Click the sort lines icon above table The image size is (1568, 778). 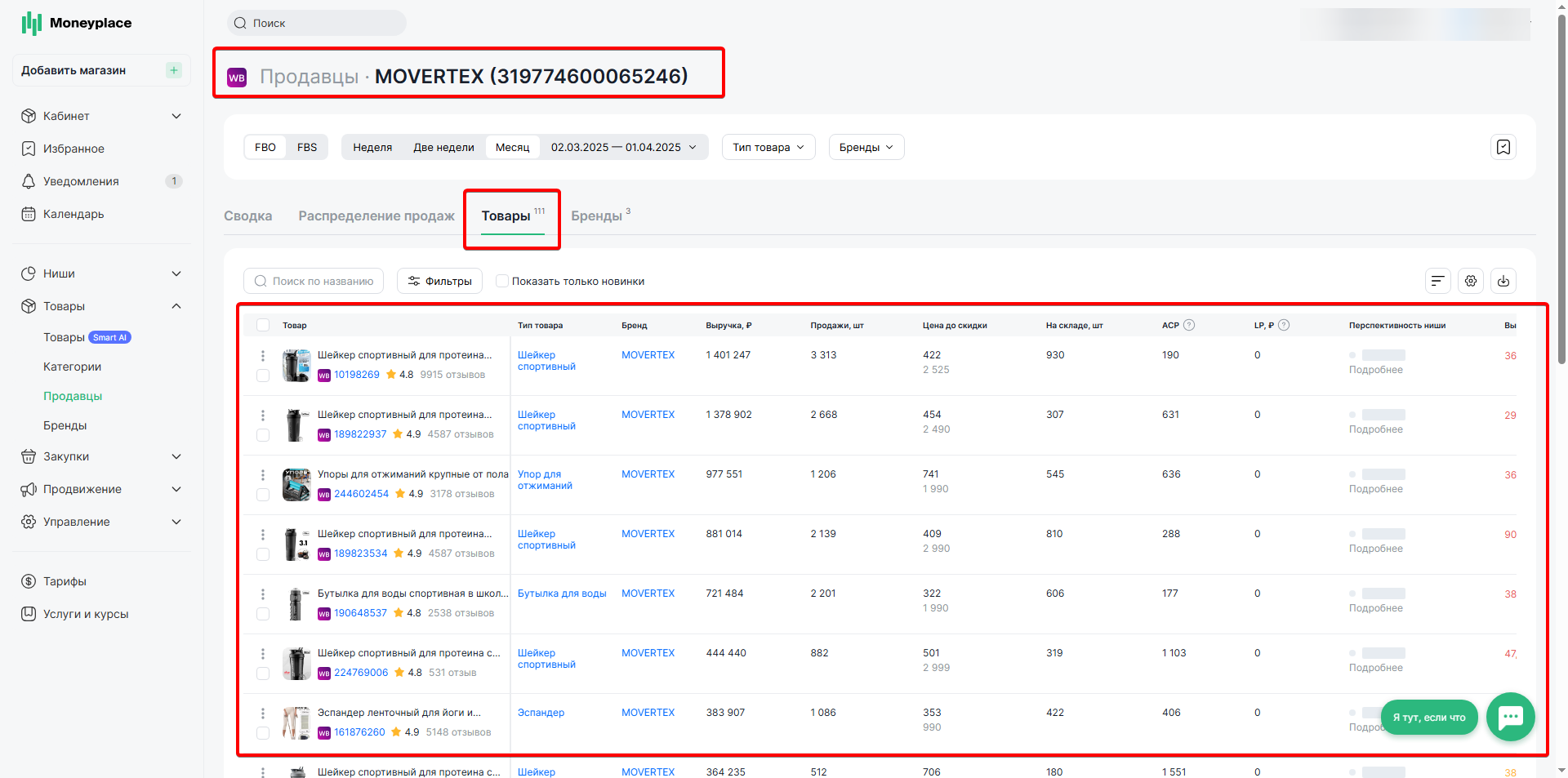1438,281
